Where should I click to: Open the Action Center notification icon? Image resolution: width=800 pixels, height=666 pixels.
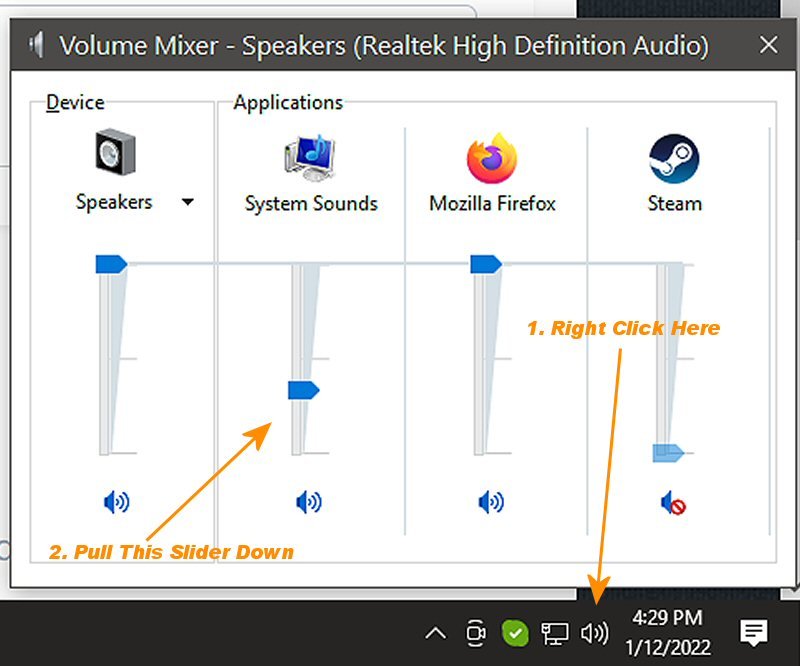[754, 633]
